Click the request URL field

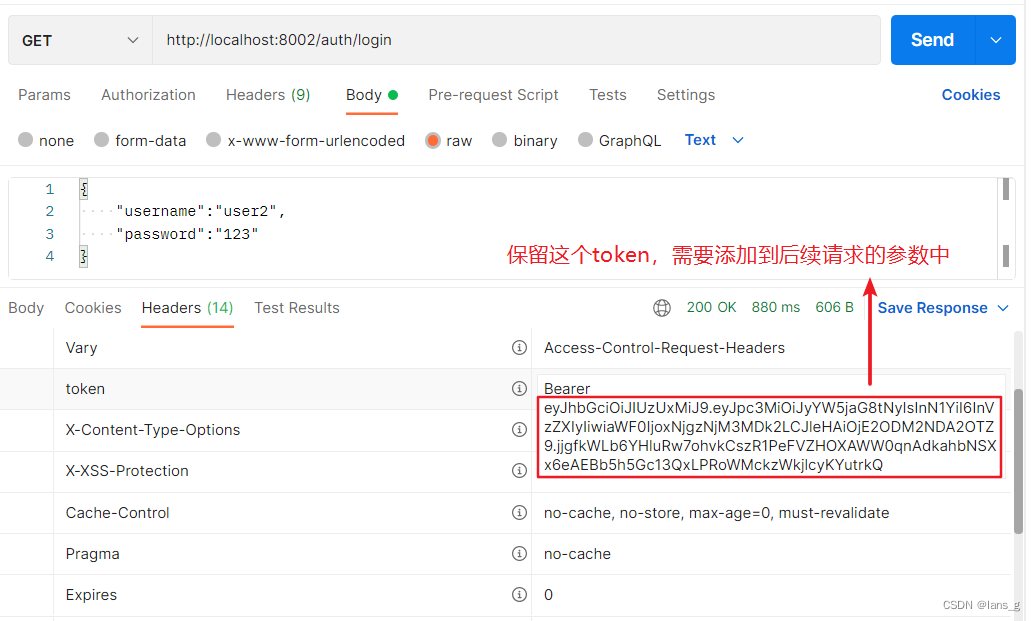517,40
